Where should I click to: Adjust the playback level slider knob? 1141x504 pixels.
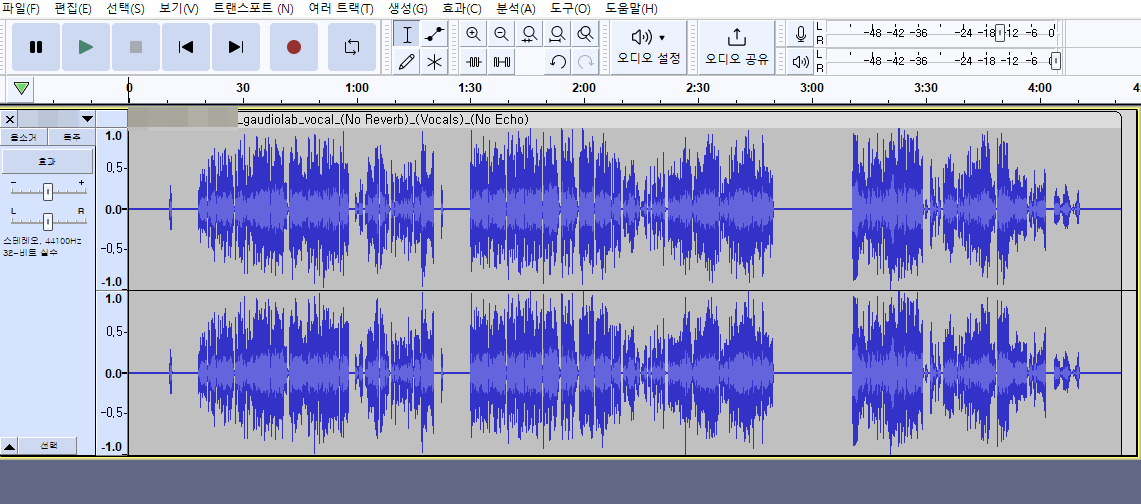click(x=1056, y=61)
